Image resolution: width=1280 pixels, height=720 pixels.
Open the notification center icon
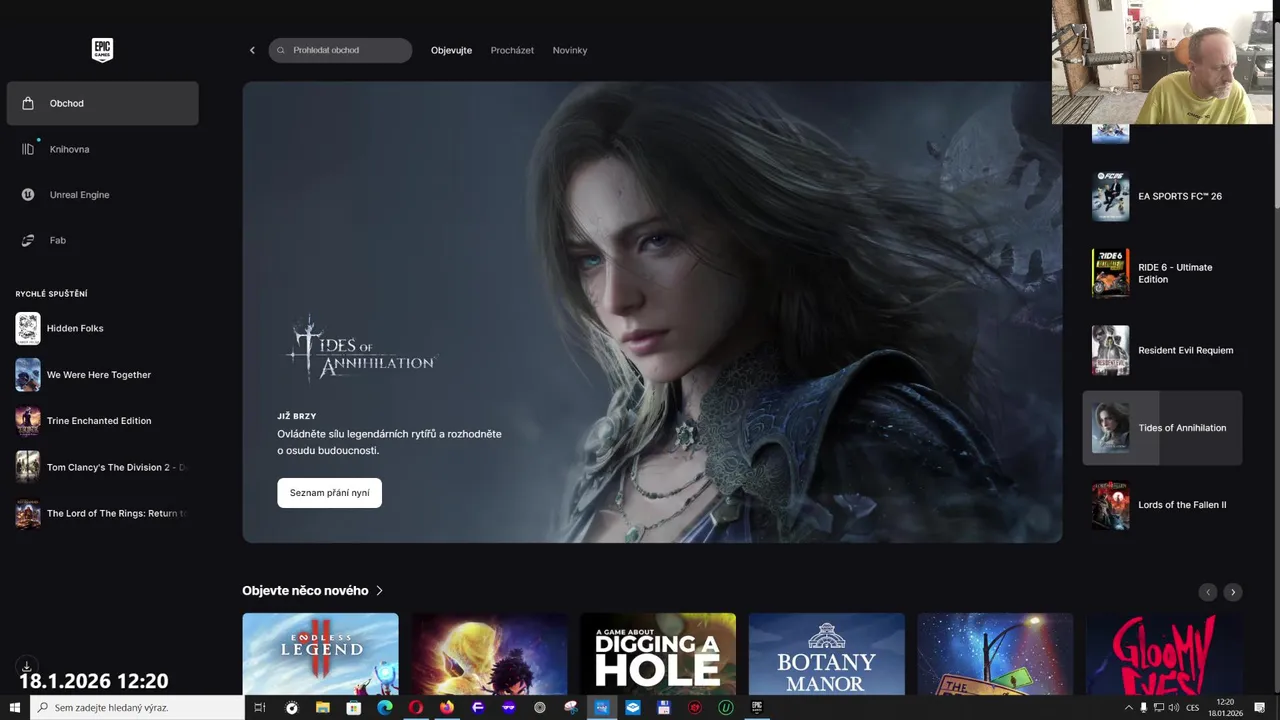pyautogui.click(x=1261, y=707)
